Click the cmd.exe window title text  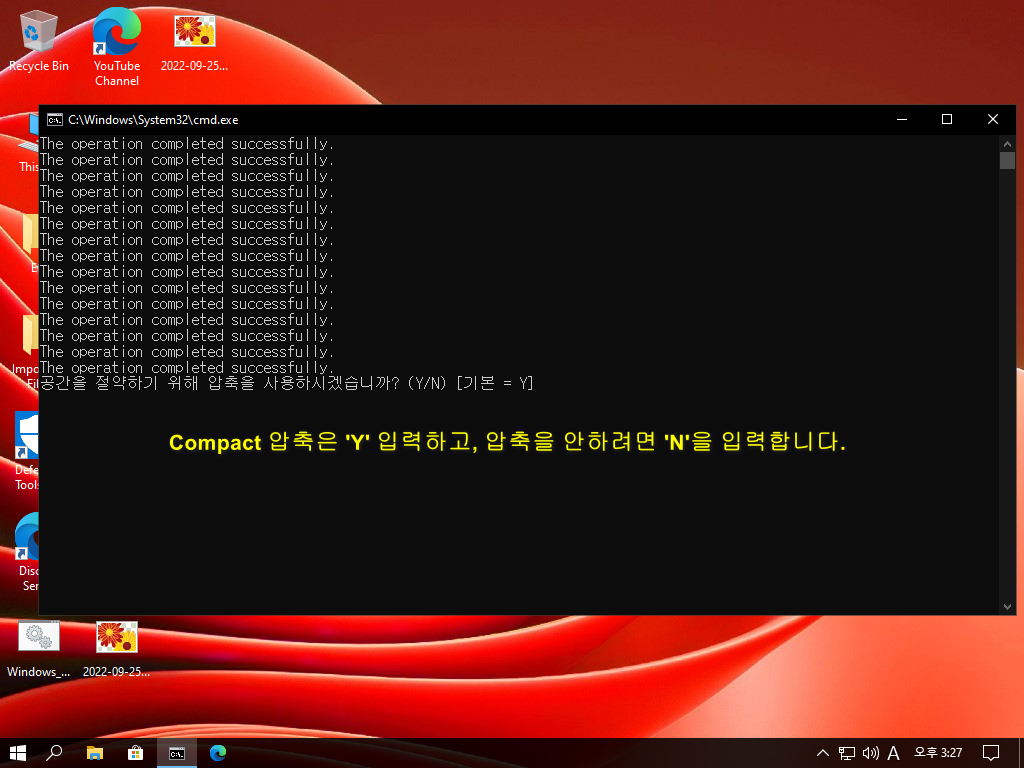pyautogui.click(x=153, y=120)
